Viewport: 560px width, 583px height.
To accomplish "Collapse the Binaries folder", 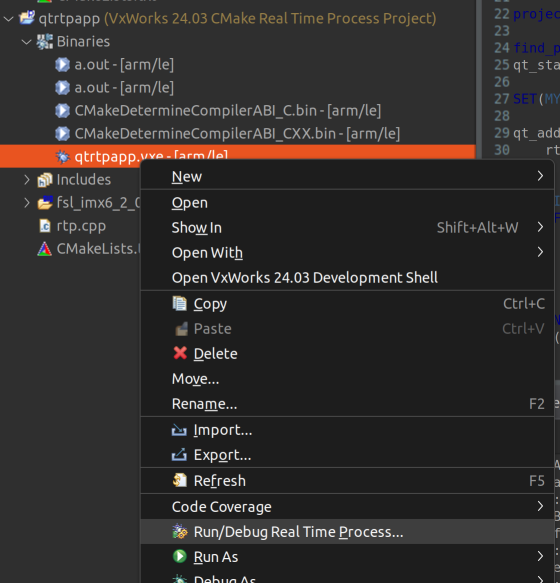I will pyautogui.click(x=26, y=42).
